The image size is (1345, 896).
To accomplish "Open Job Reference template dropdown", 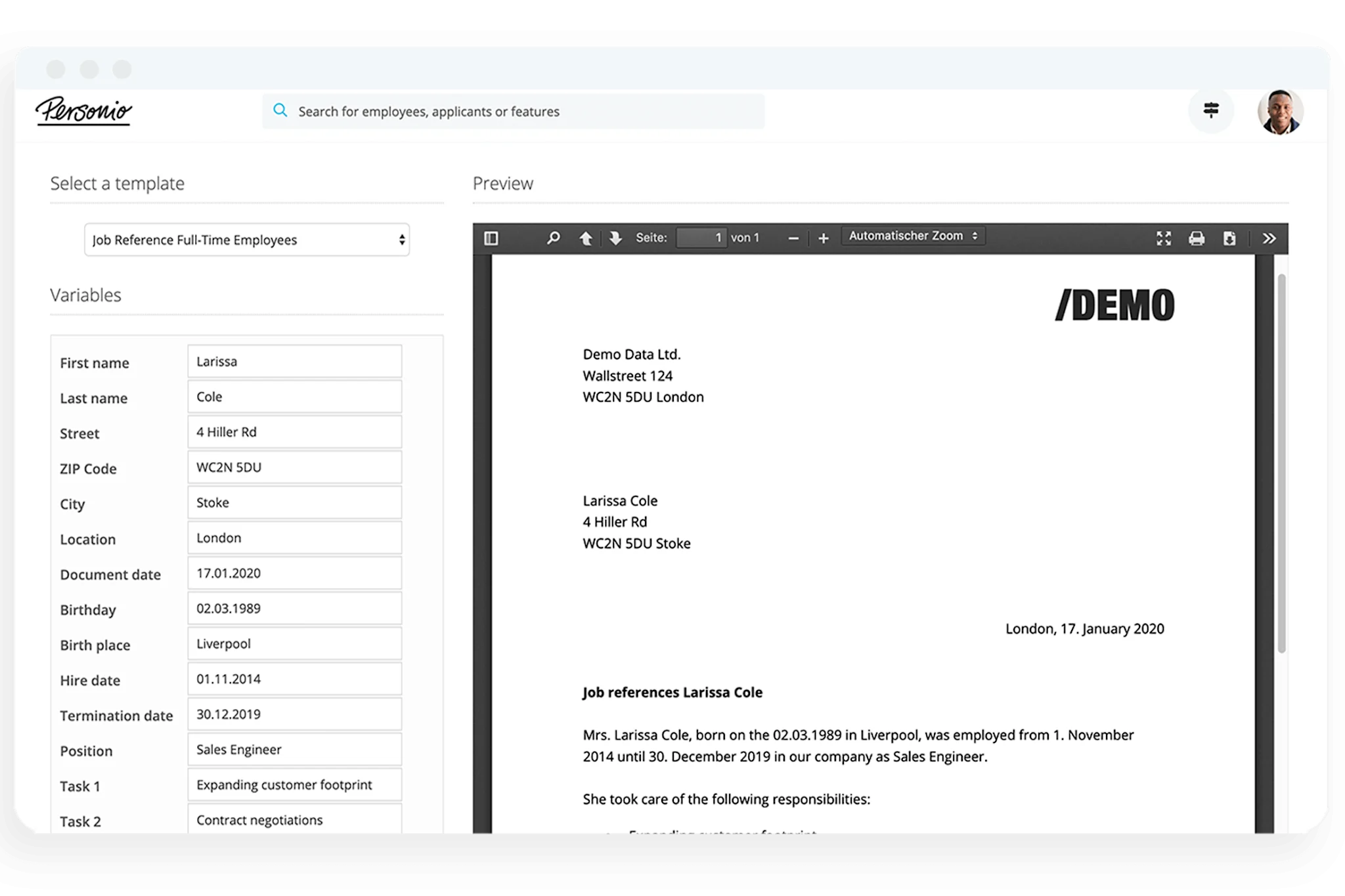I will coord(247,240).
